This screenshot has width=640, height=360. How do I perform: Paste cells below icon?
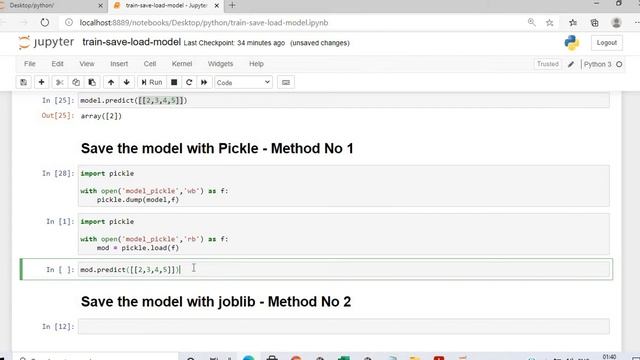[92, 82]
